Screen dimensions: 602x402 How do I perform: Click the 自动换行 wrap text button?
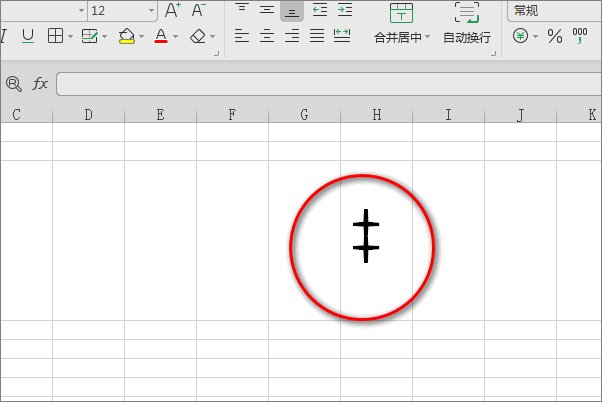pyautogui.click(x=467, y=23)
